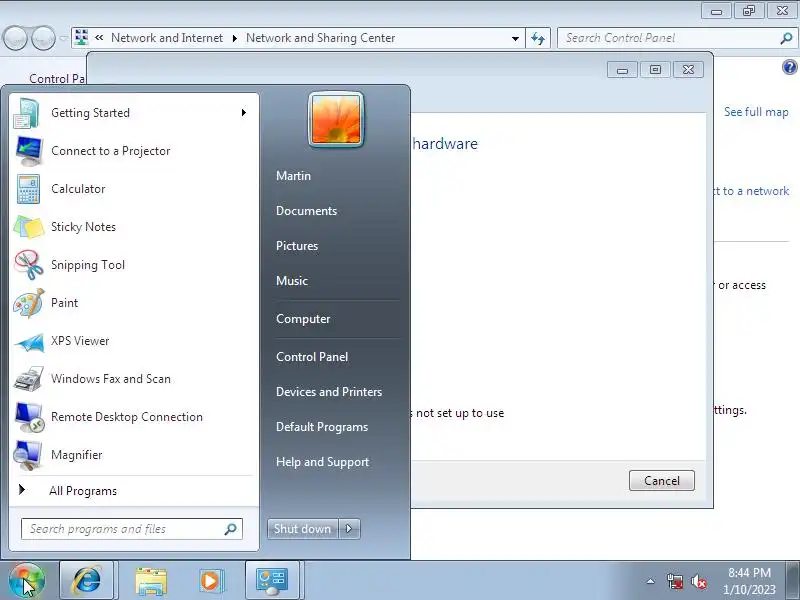The width and height of the screenshot is (800, 600).
Task: Open Music library
Action: [292, 281]
